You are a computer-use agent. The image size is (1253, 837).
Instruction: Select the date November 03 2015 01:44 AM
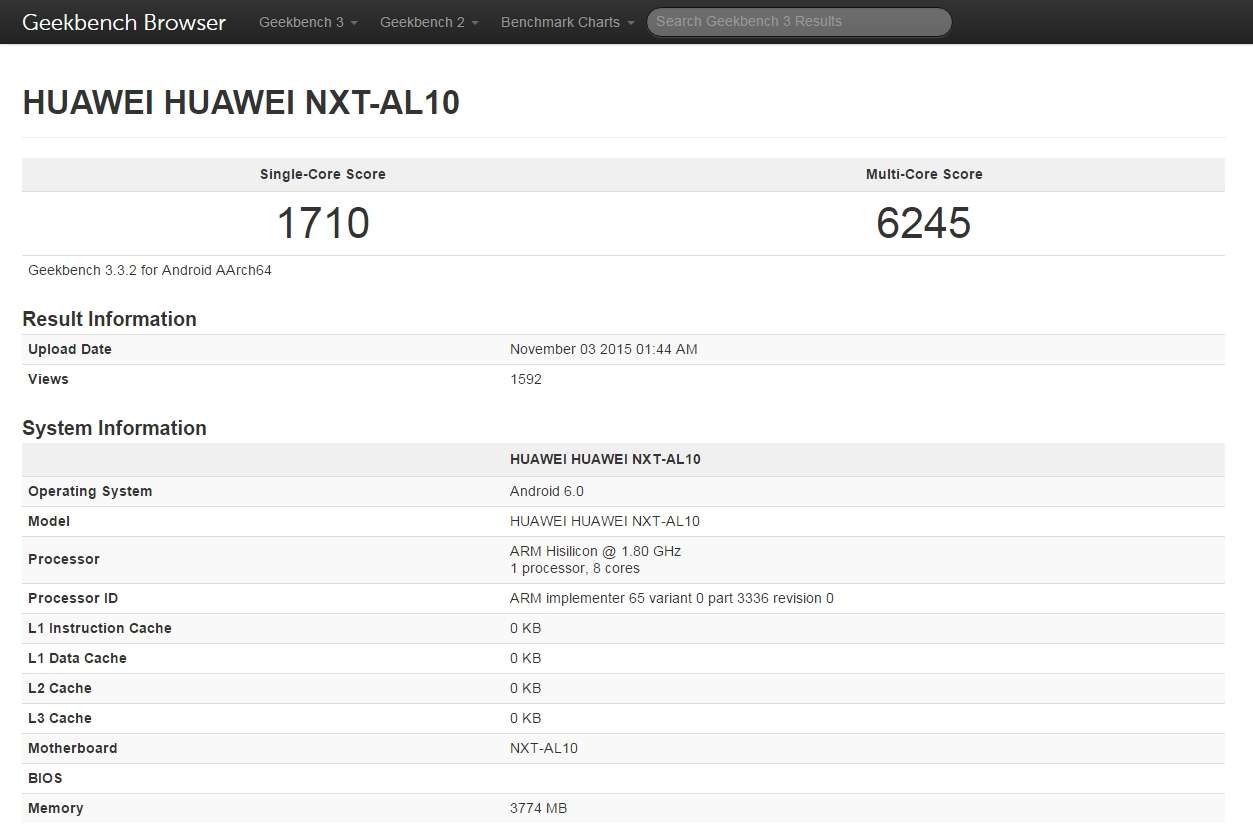(x=604, y=349)
